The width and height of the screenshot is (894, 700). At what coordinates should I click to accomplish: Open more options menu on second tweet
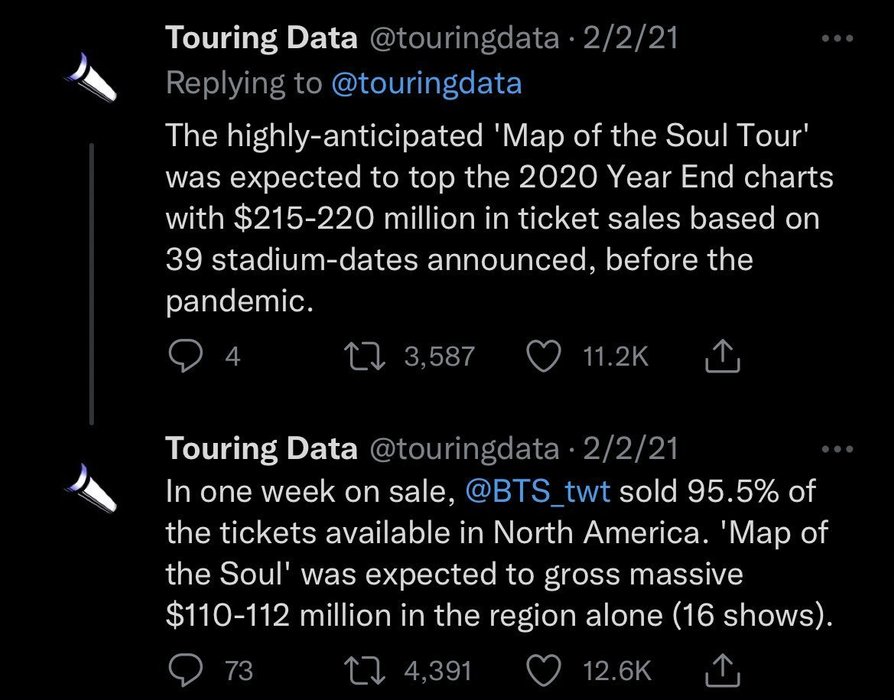coord(838,449)
